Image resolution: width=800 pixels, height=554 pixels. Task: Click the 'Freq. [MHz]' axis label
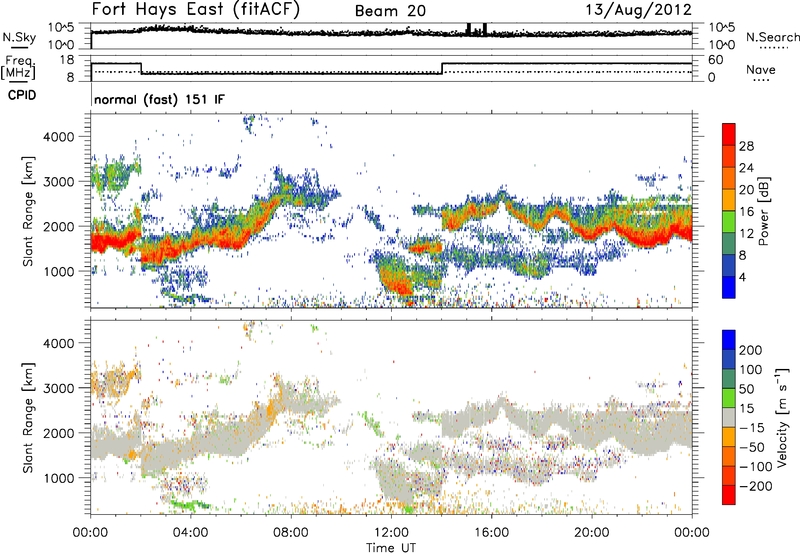[18, 68]
